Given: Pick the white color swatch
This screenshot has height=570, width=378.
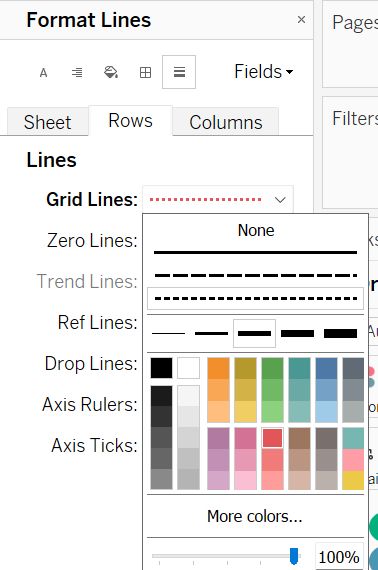Looking at the screenshot, I should pyautogui.click(x=188, y=368).
